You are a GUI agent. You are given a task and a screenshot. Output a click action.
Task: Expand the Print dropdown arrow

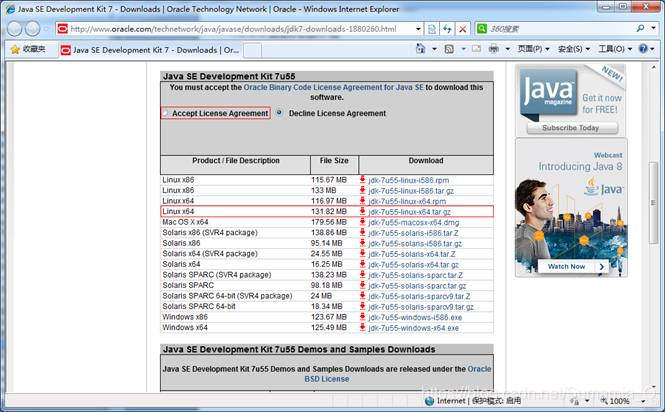point(508,49)
